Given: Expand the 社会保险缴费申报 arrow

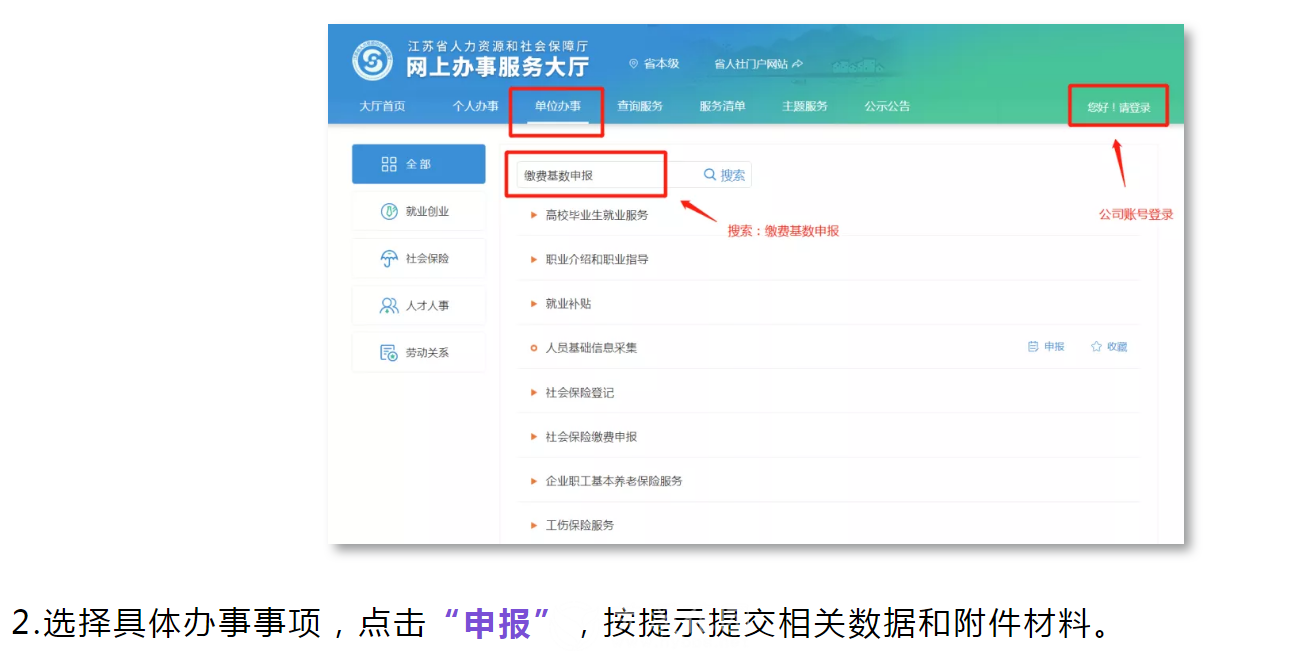Looking at the screenshot, I should [x=534, y=436].
